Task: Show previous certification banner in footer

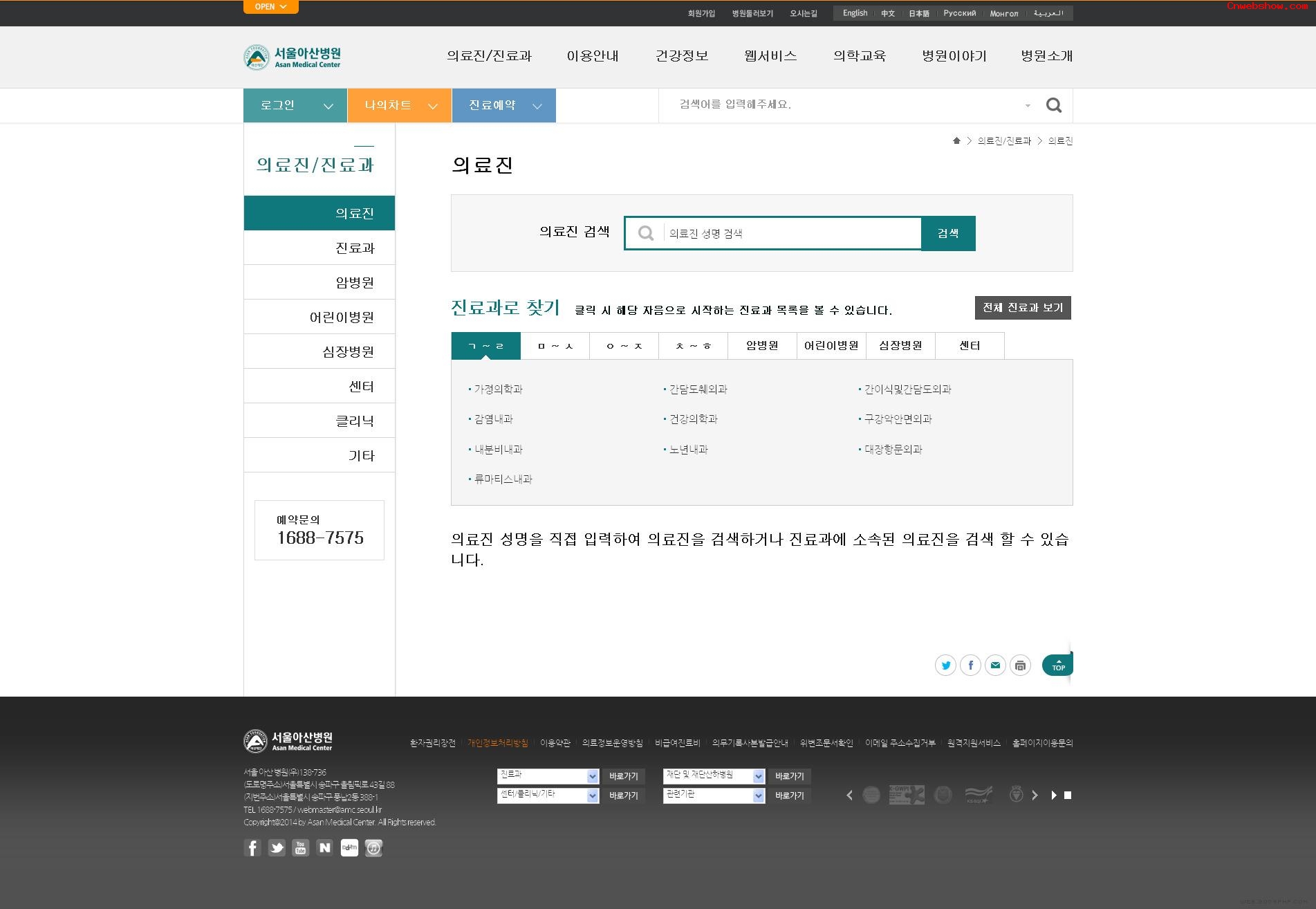Action: 849,796
